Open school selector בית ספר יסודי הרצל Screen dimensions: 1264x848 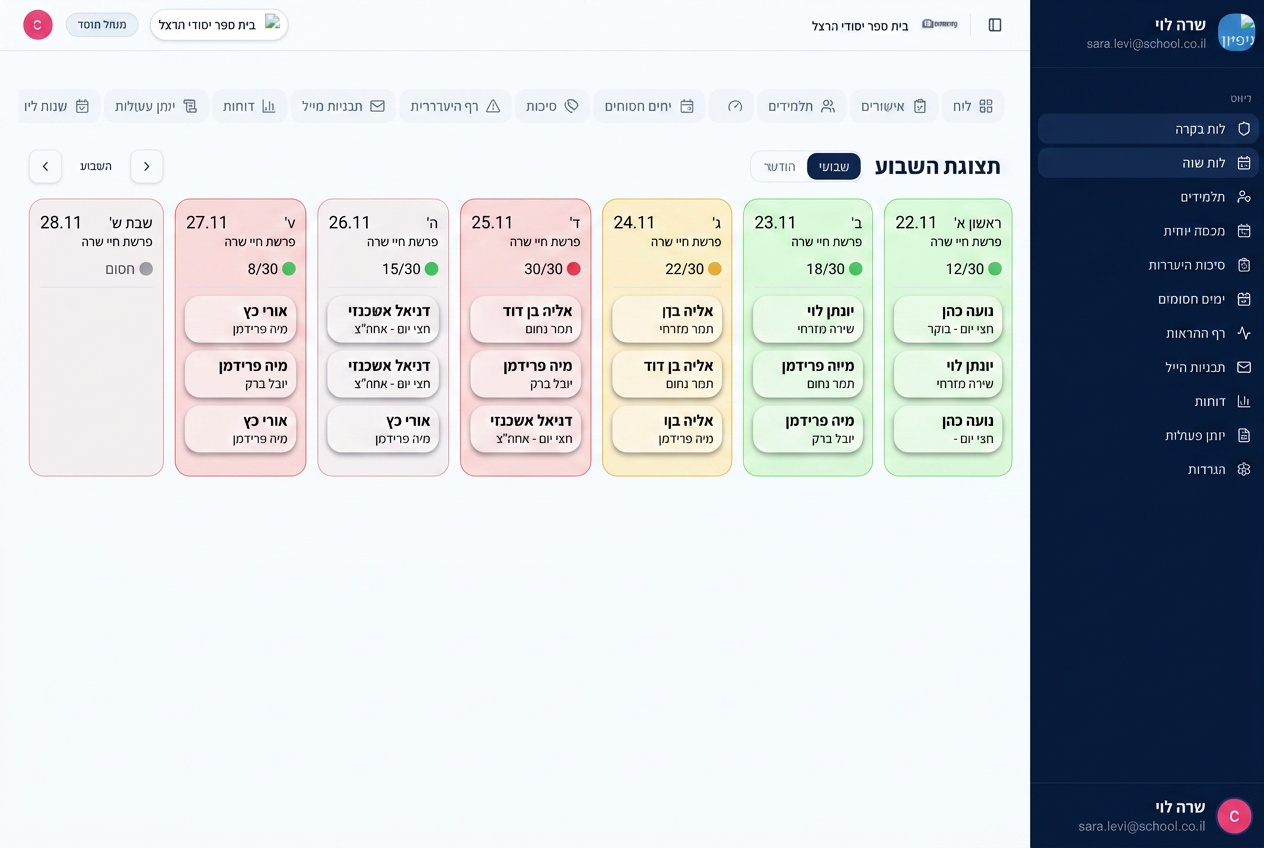pyautogui.click(x=219, y=25)
